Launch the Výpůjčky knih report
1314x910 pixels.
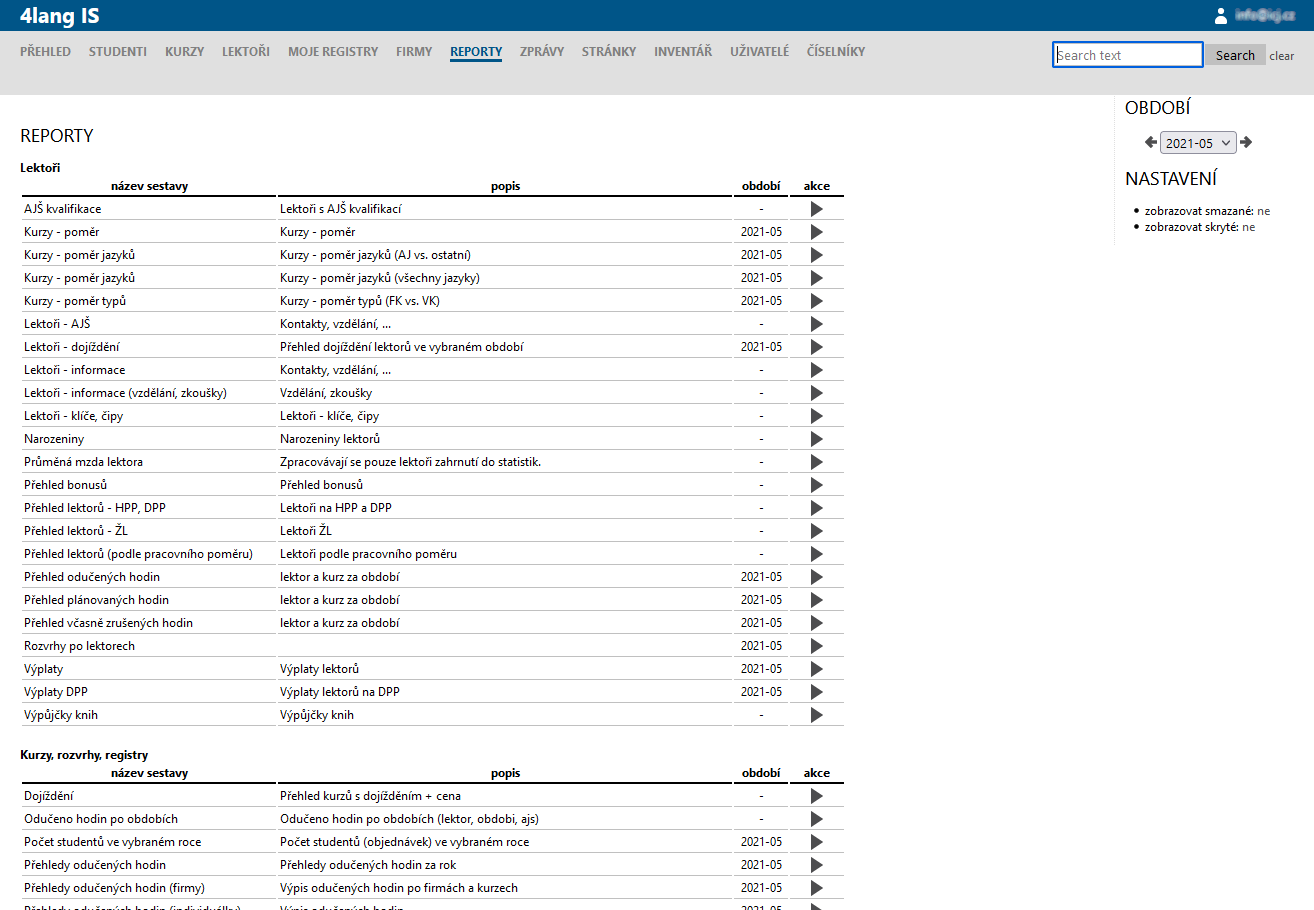click(816, 715)
